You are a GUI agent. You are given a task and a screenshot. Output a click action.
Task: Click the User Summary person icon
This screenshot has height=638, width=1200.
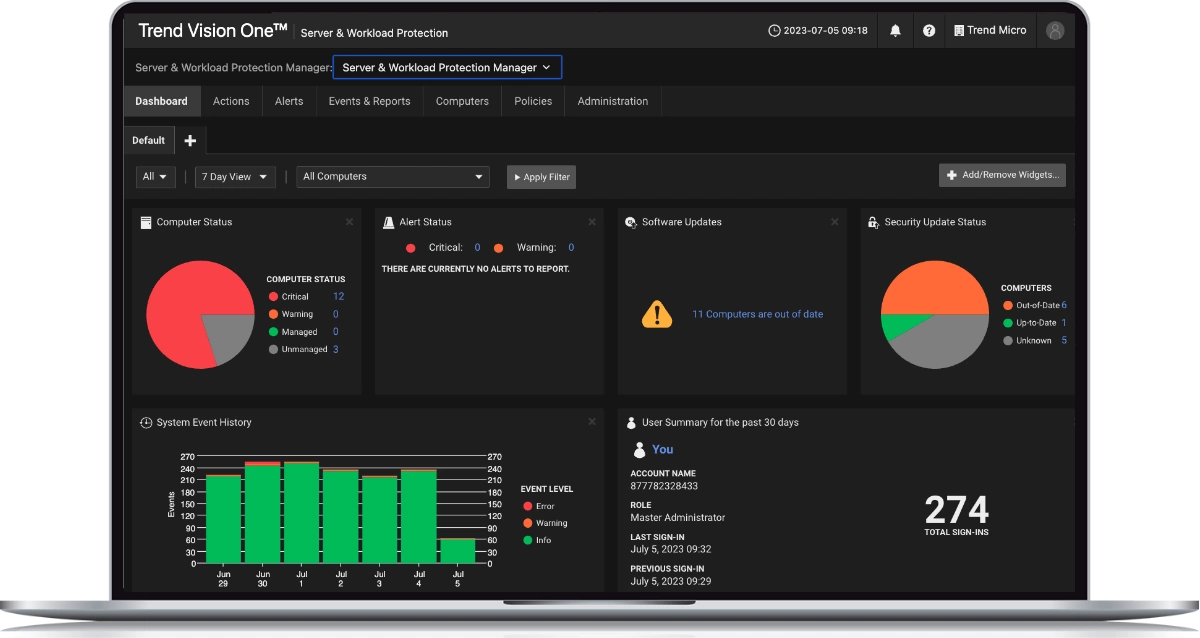pos(630,422)
